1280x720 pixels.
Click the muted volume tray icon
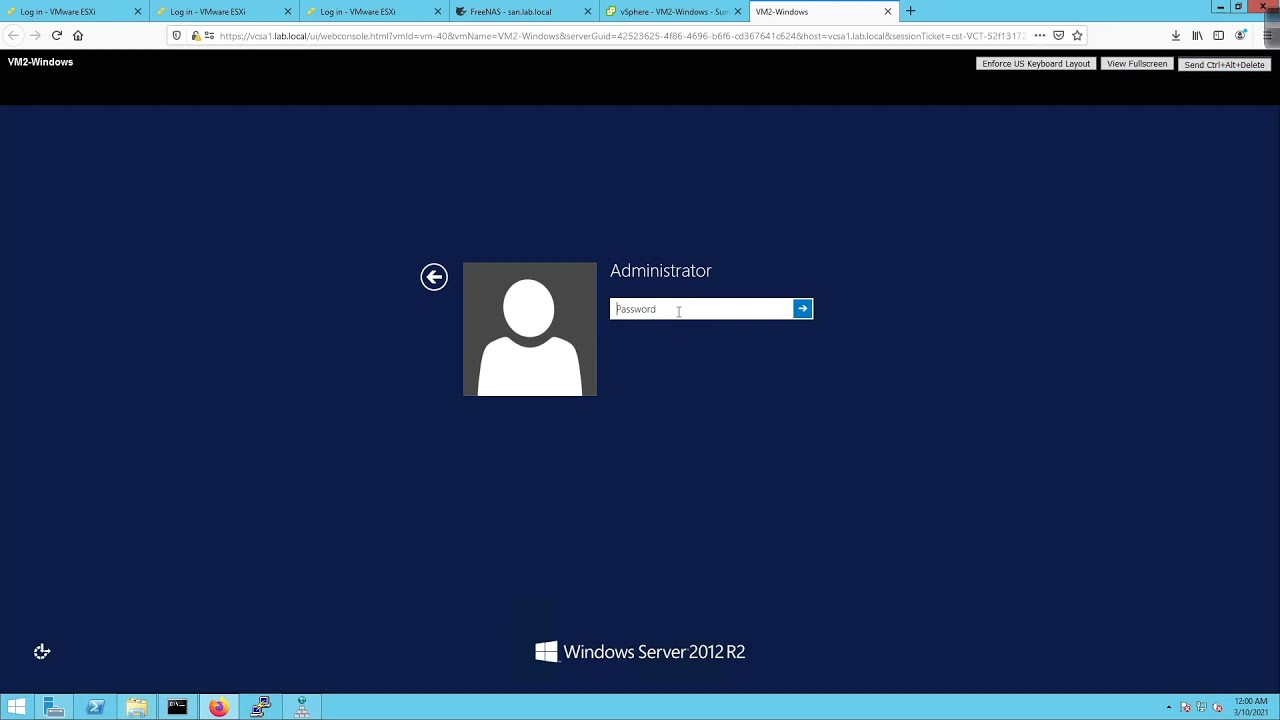pyautogui.click(x=1219, y=708)
